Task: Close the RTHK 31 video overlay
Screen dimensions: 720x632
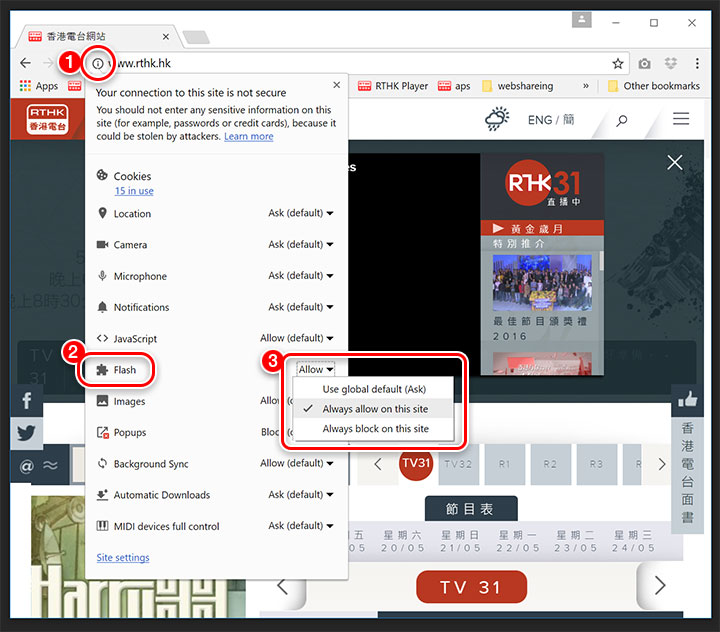Action: pos(675,162)
